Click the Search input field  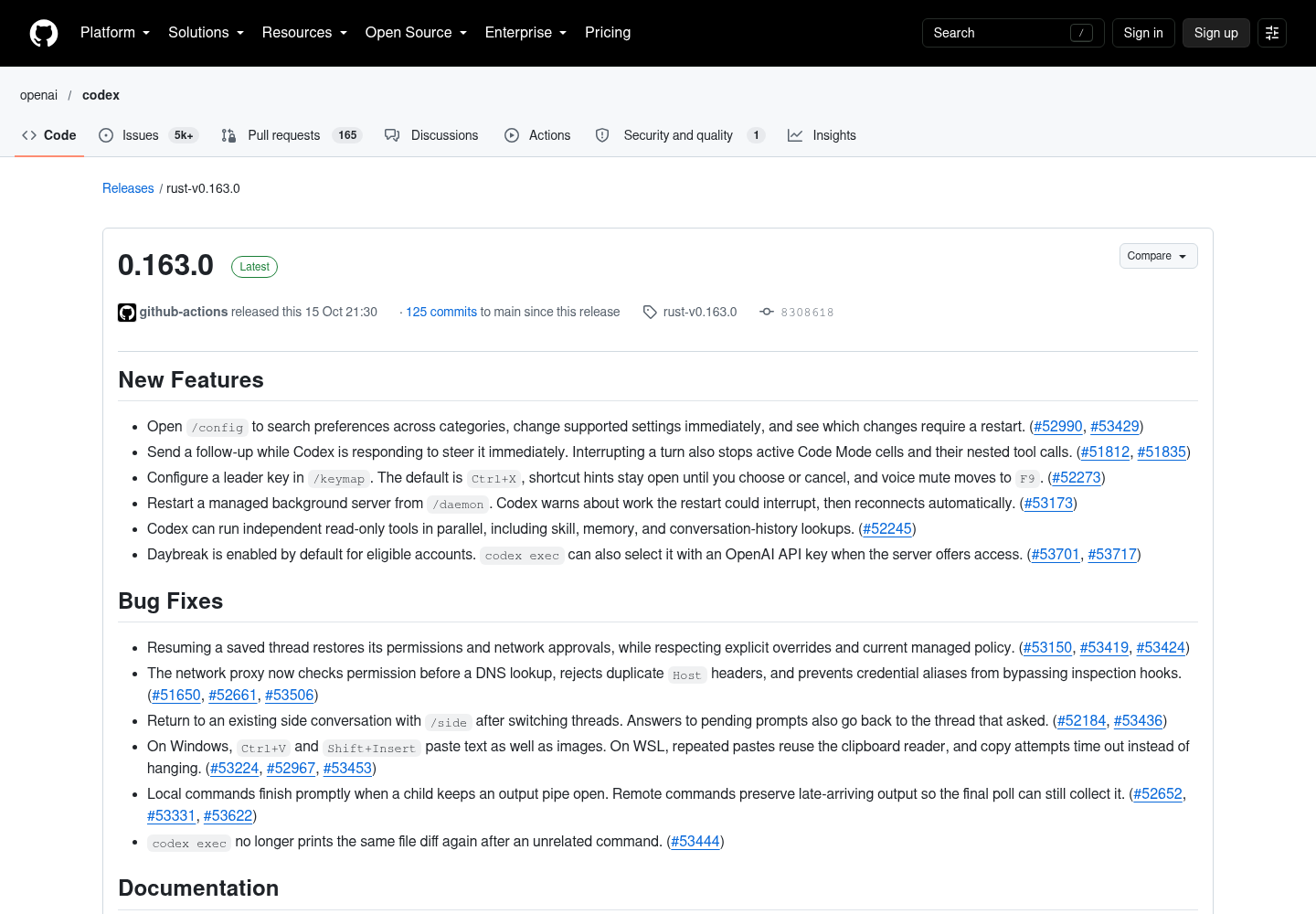coord(1013,33)
